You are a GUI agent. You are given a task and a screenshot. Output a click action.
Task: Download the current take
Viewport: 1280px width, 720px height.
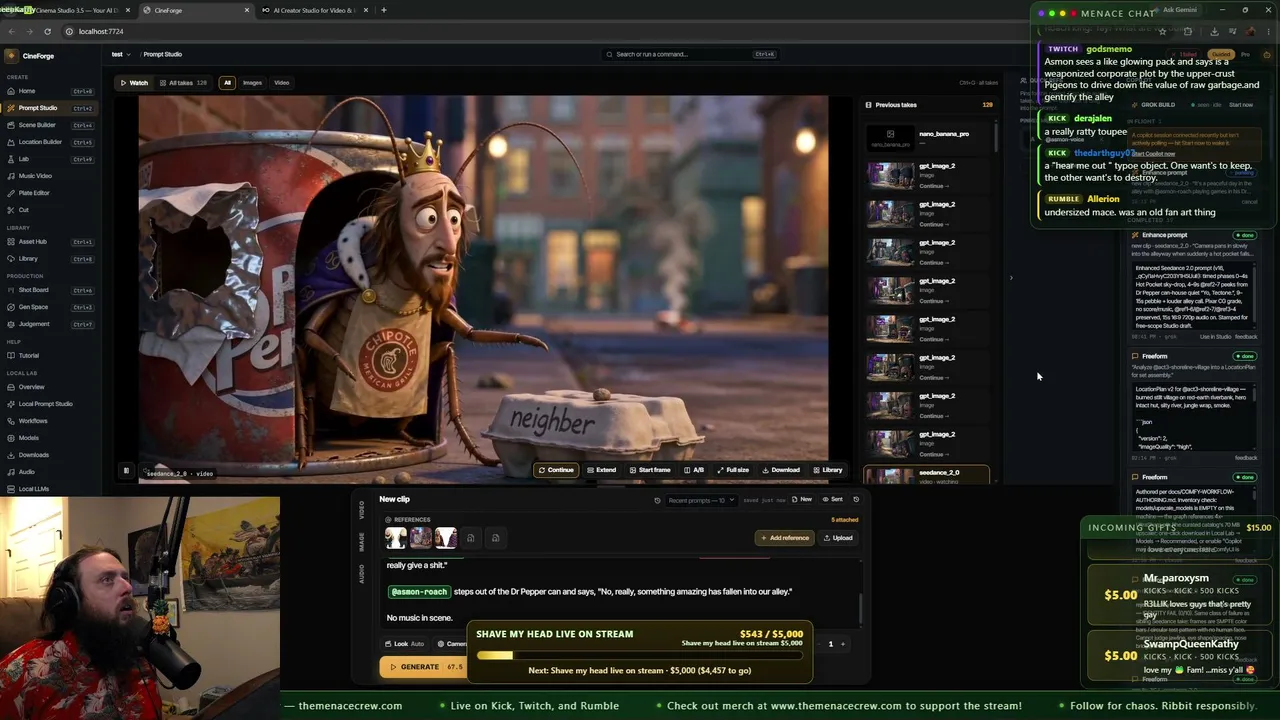click(x=781, y=470)
